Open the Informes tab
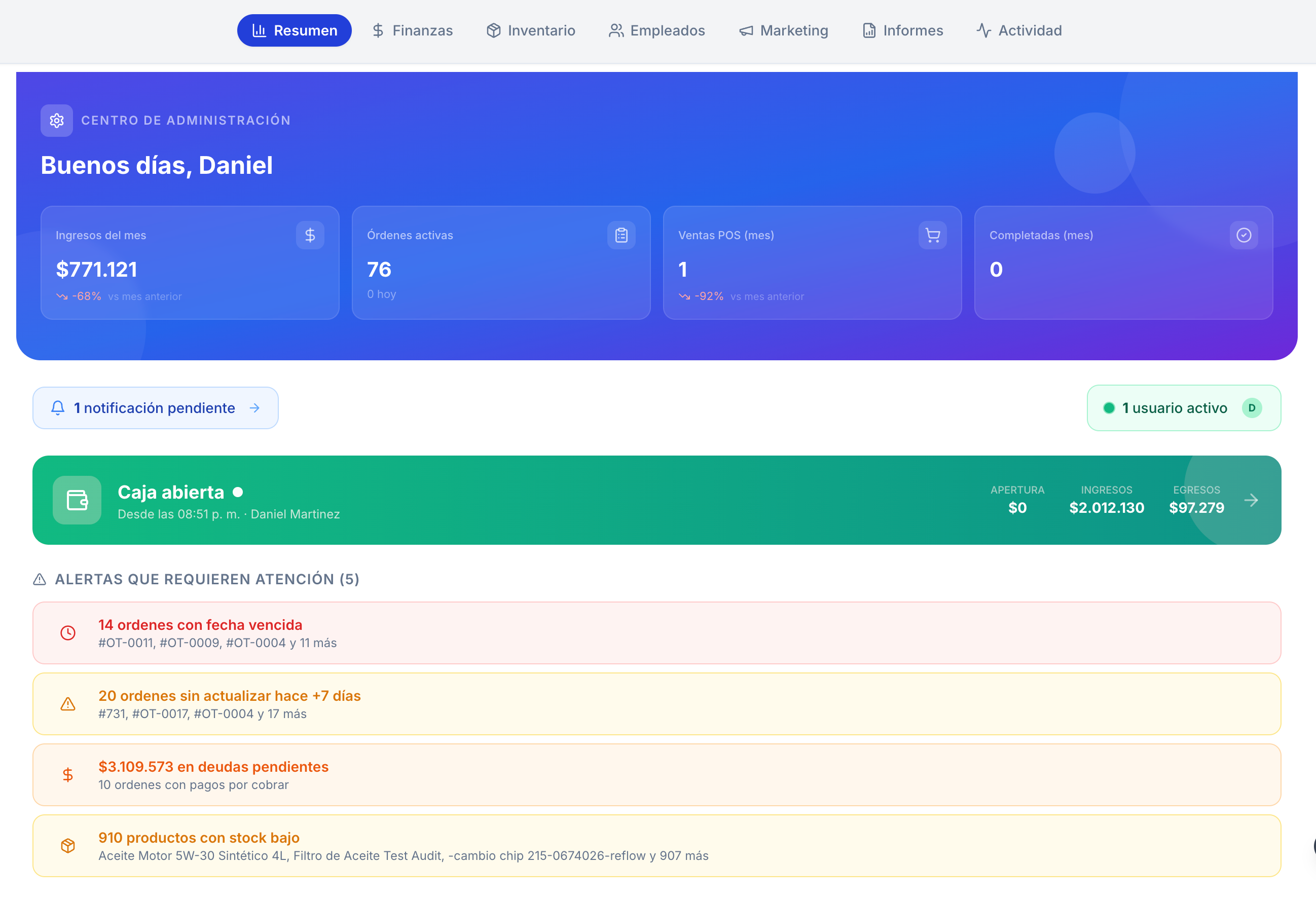This screenshot has height=902, width=1316. point(903,30)
